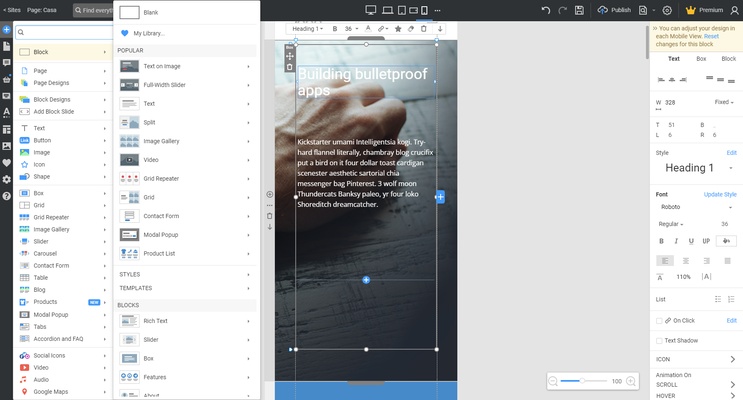743x400 pixels.
Task: Switch to landscape tablet view
Action: (x=413, y=10)
